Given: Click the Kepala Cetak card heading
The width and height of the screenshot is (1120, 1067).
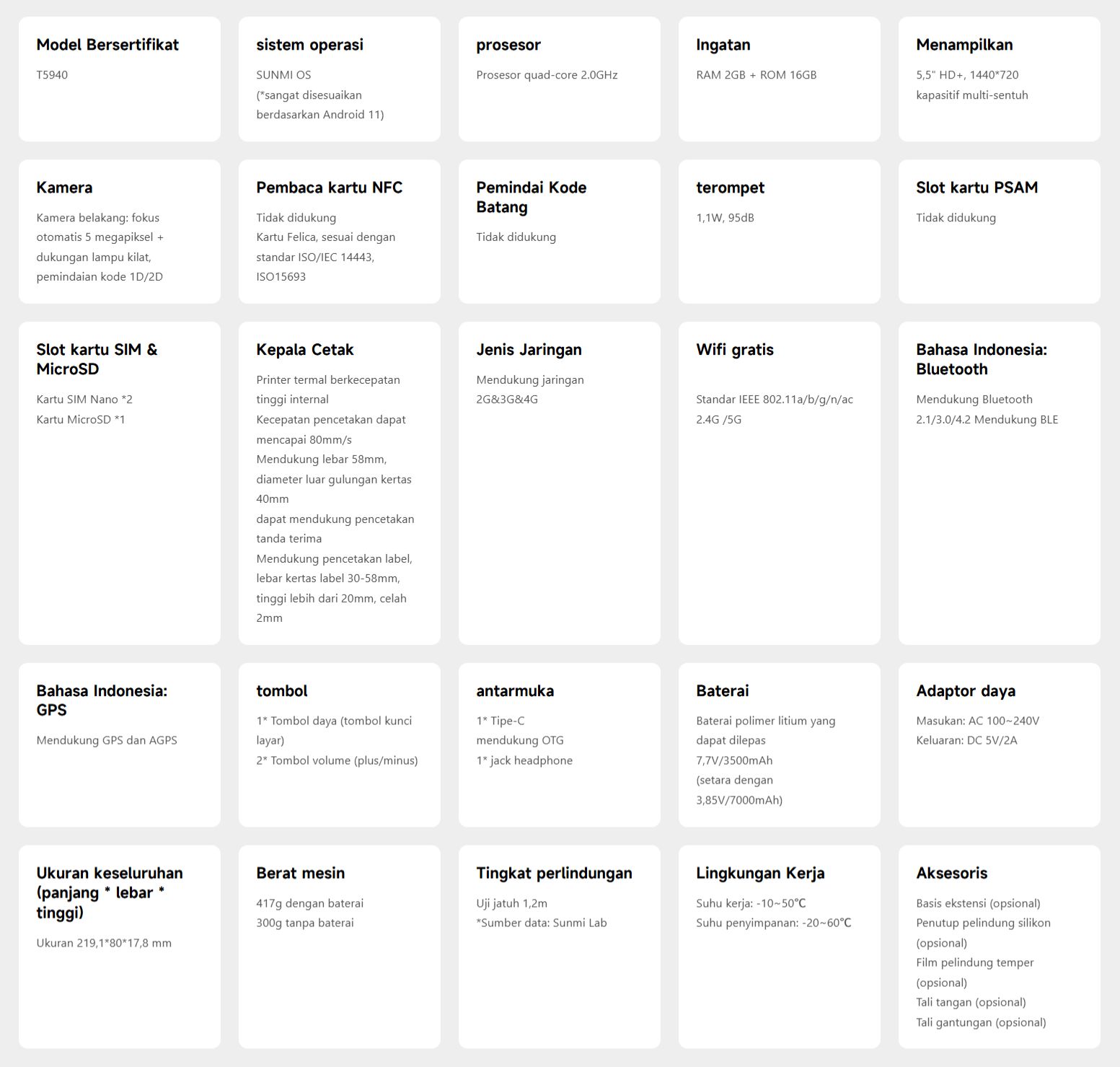Looking at the screenshot, I should pos(304,350).
